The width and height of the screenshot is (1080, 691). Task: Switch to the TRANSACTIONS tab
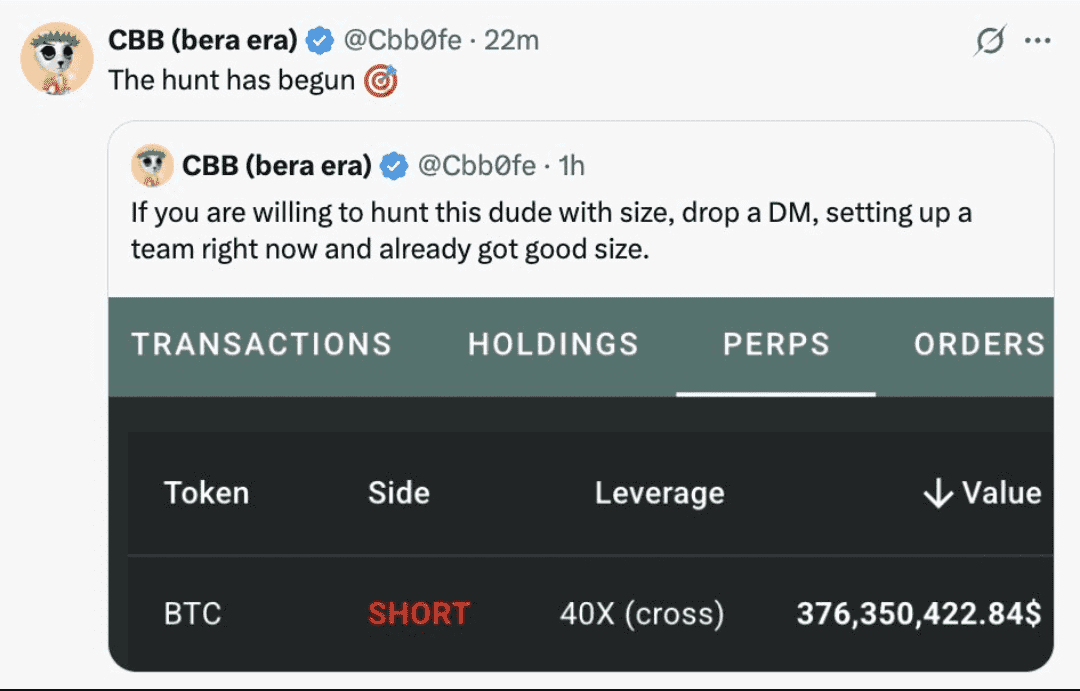pyautogui.click(x=261, y=344)
